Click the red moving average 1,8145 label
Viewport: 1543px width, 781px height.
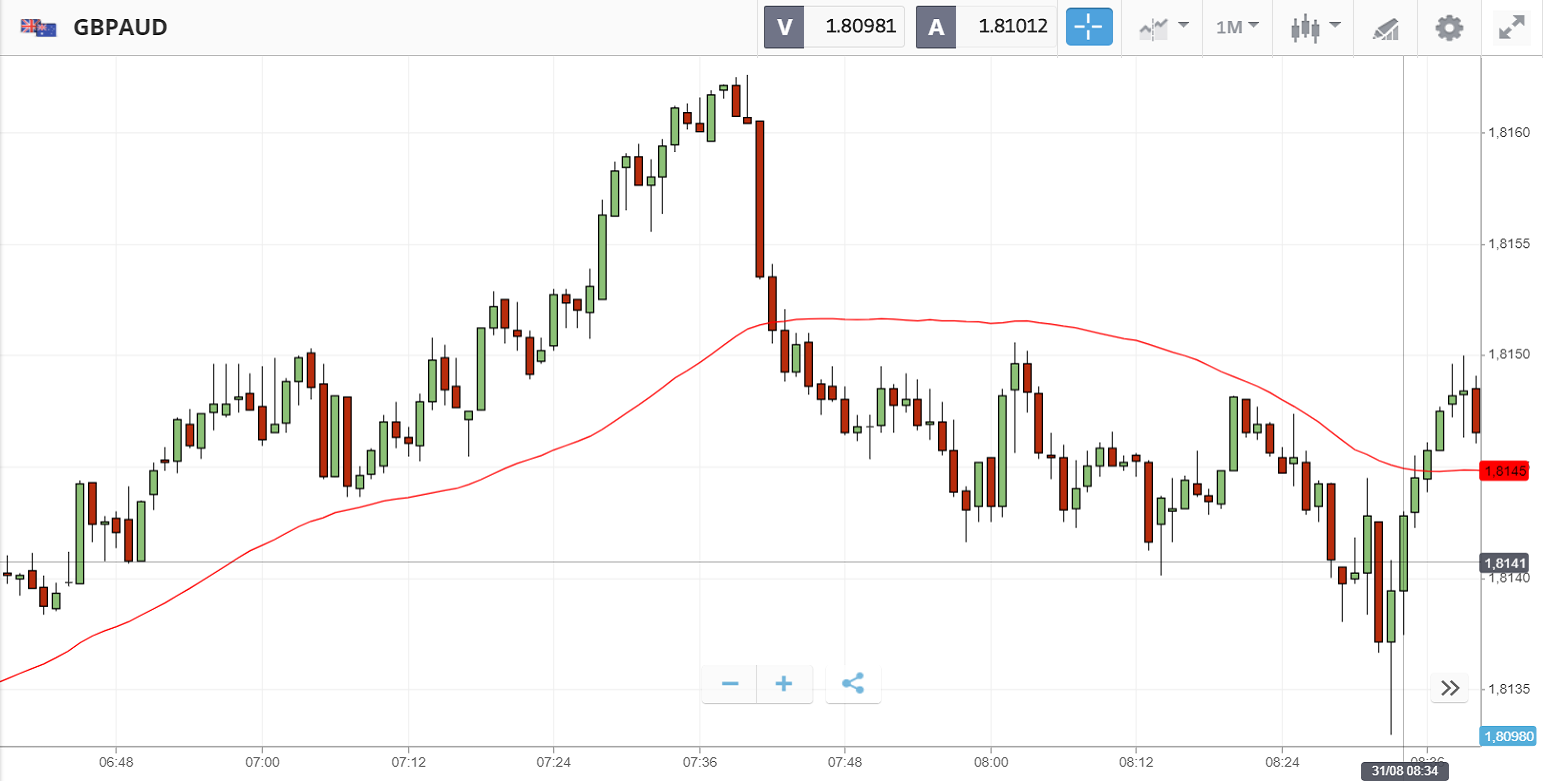(x=1504, y=471)
